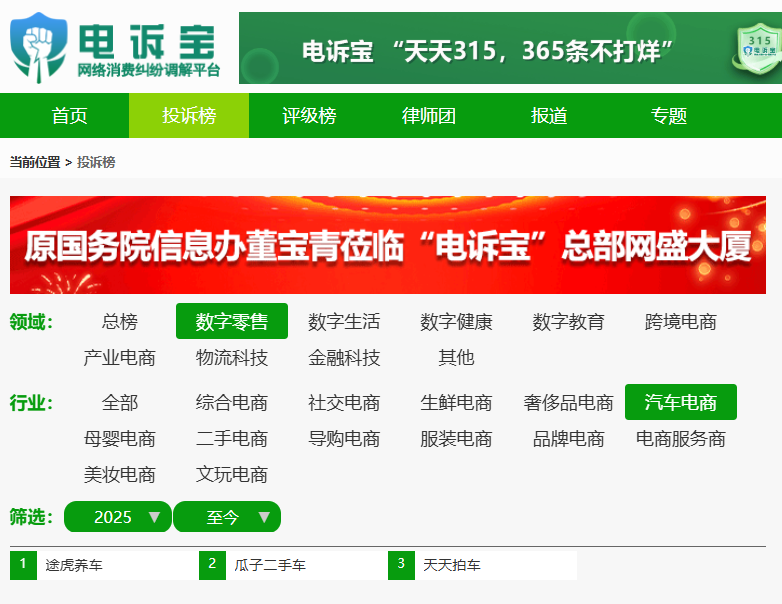Choose the 综合电商 industry filter
Image resolution: width=782 pixels, height=604 pixels.
(x=232, y=402)
